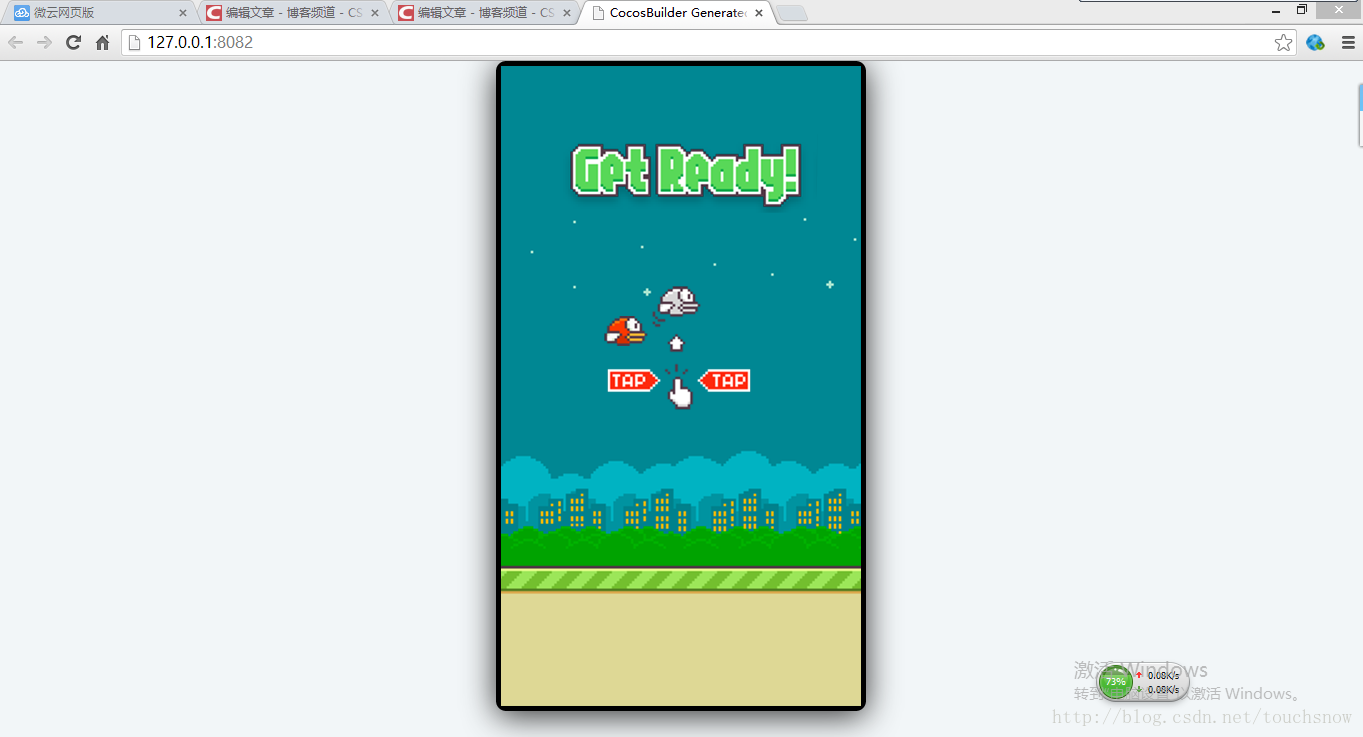1363x737 pixels.
Task: Click the globe extension icon
Action: [1315, 42]
